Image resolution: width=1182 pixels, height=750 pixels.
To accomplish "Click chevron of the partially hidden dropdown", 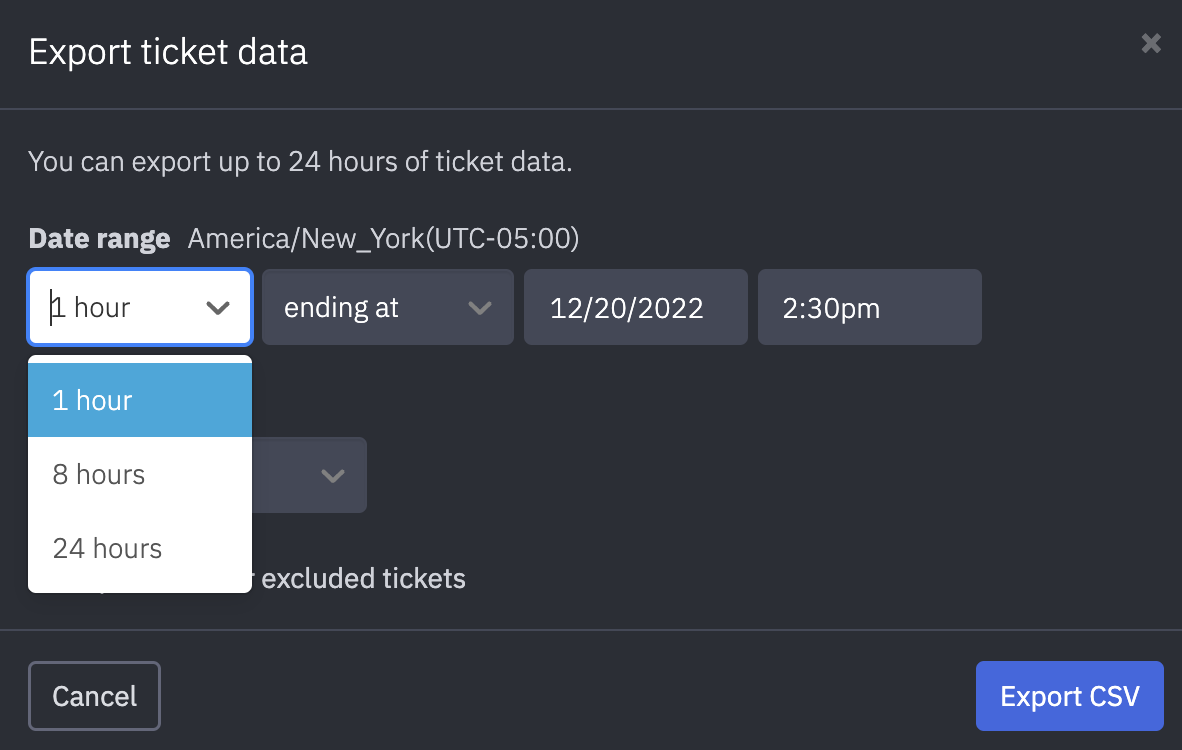I will 333,476.
